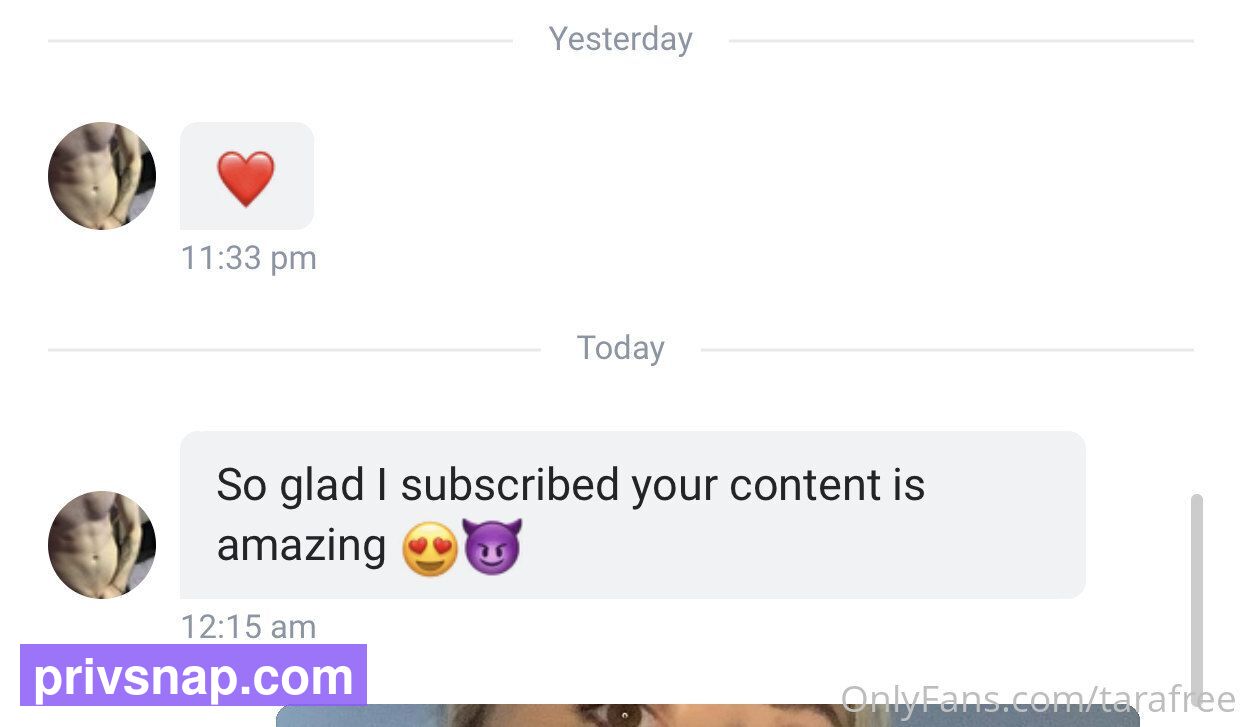Open the OnlyFans.com/tarafree link
This screenshot has height=727, width=1242.
click(x=1039, y=699)
